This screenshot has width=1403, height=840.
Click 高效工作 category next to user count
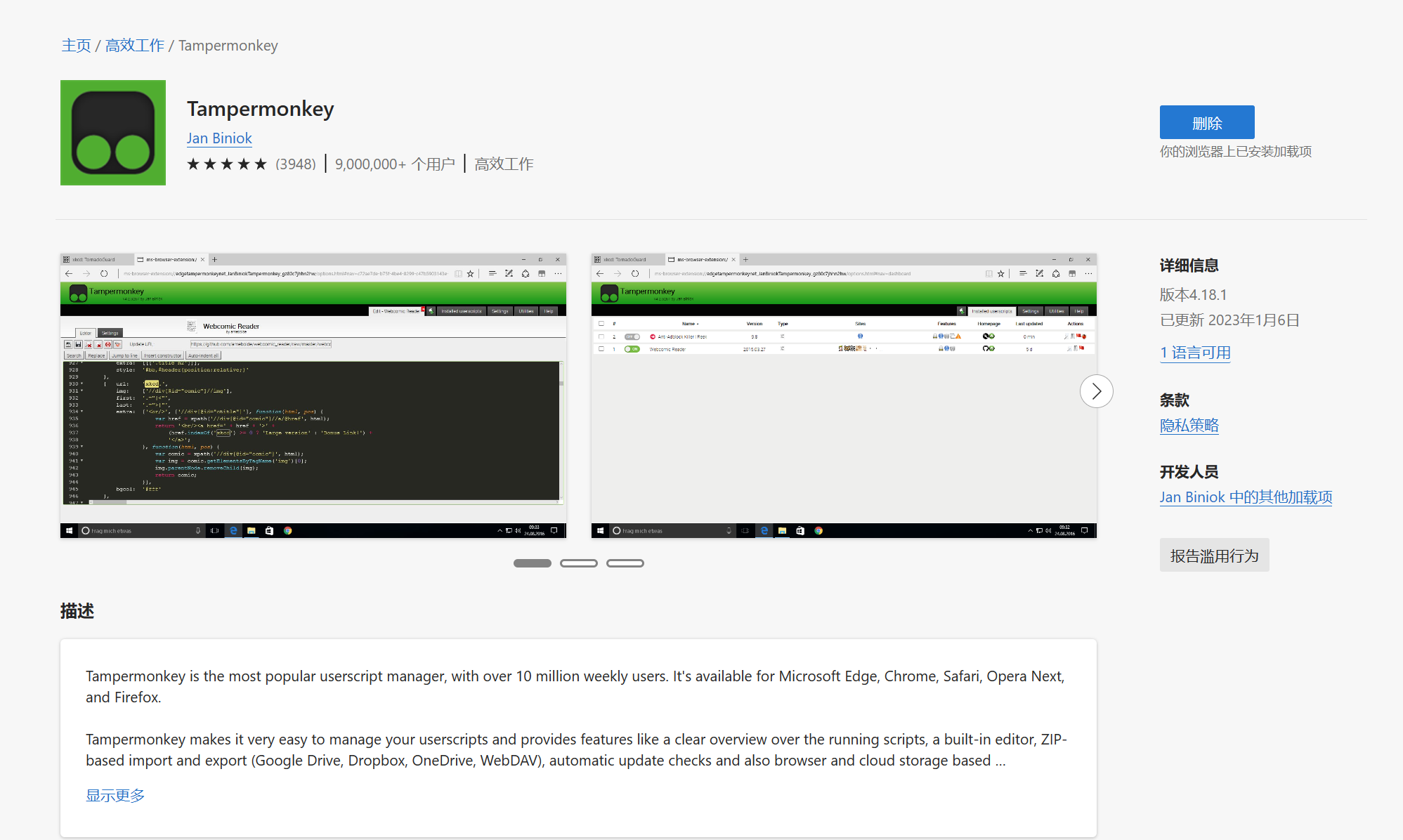504,164
